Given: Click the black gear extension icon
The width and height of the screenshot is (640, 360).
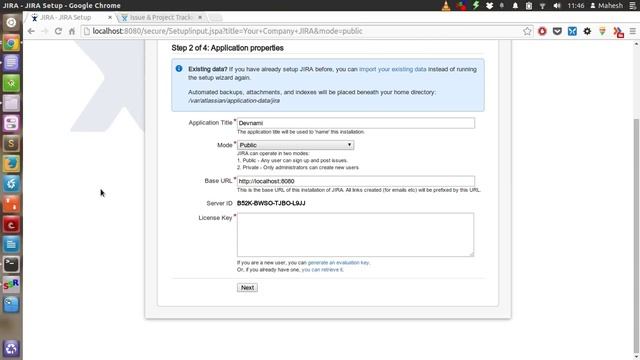Looking at the screenshot, I should (x=587, y=31).
